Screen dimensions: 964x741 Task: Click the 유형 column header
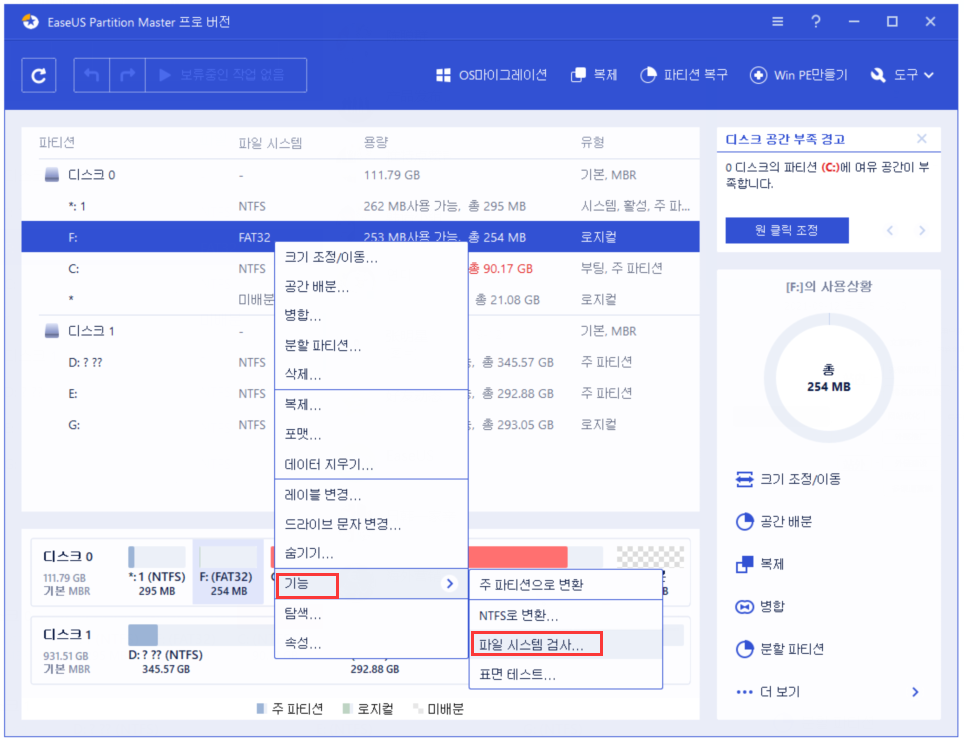(x=593, y=143)
